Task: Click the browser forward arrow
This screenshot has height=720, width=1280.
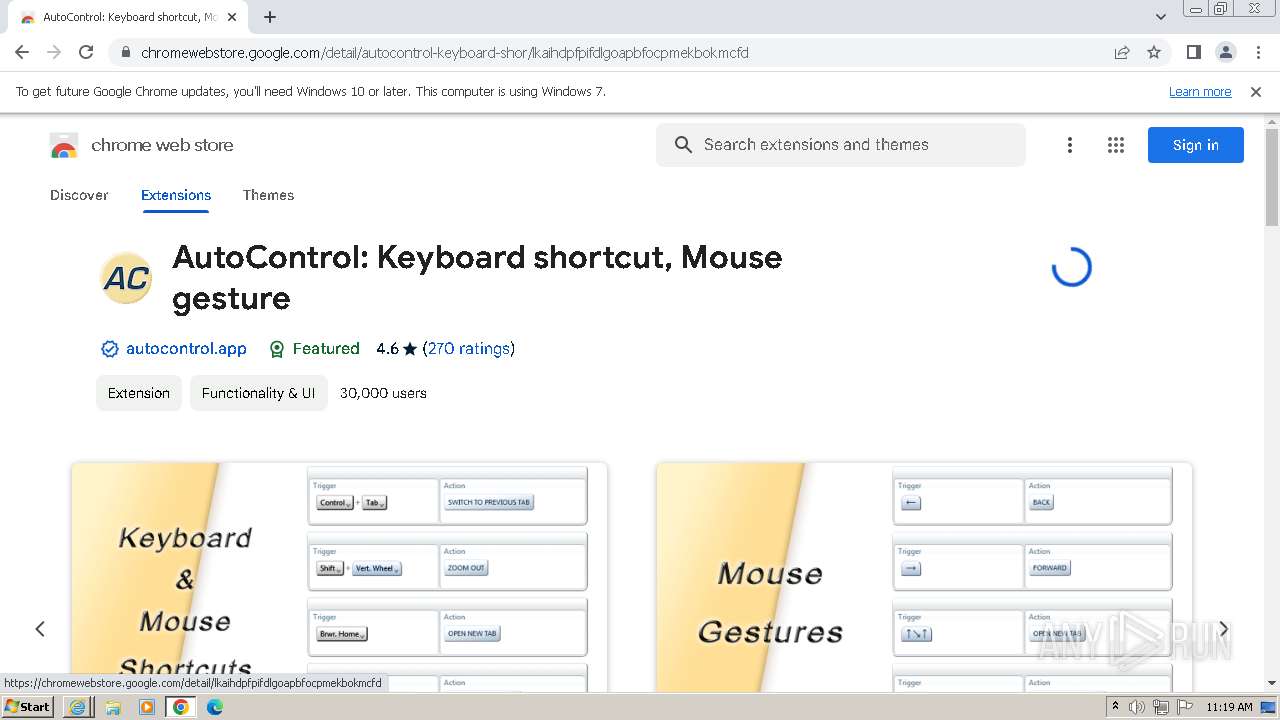Action: pos(54,52)
